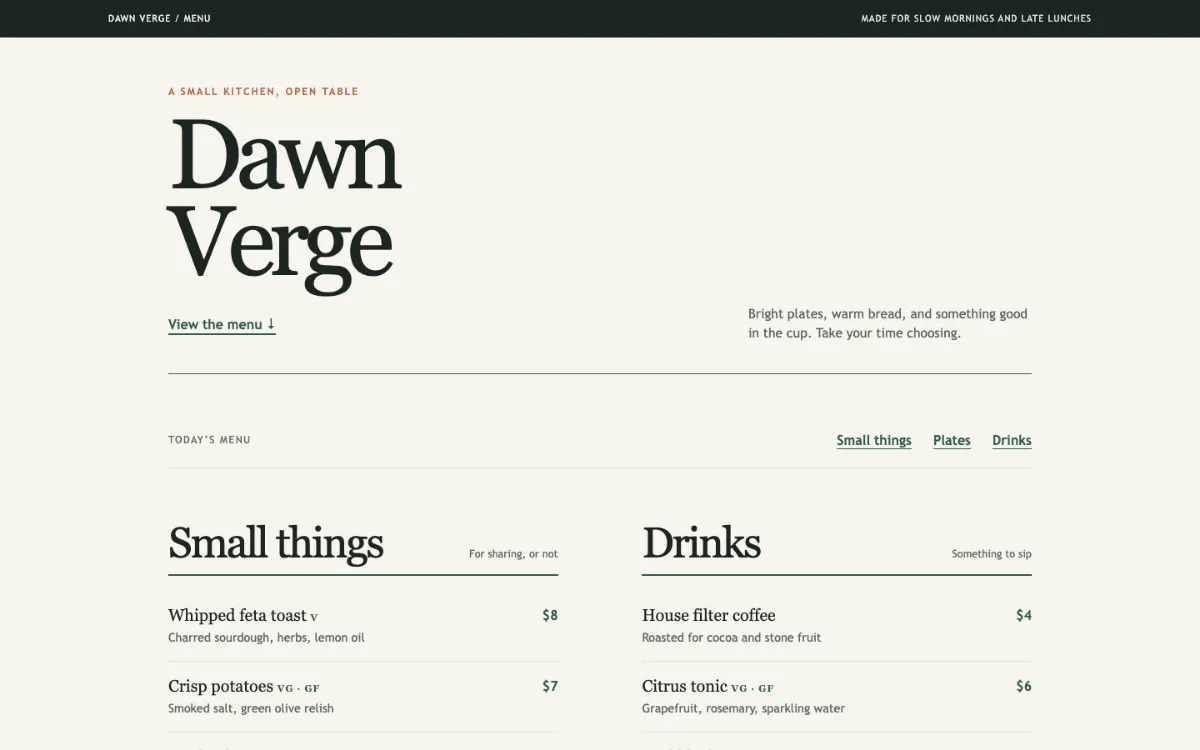Click the $6 price for Citrus tonic

point(1024,686)
